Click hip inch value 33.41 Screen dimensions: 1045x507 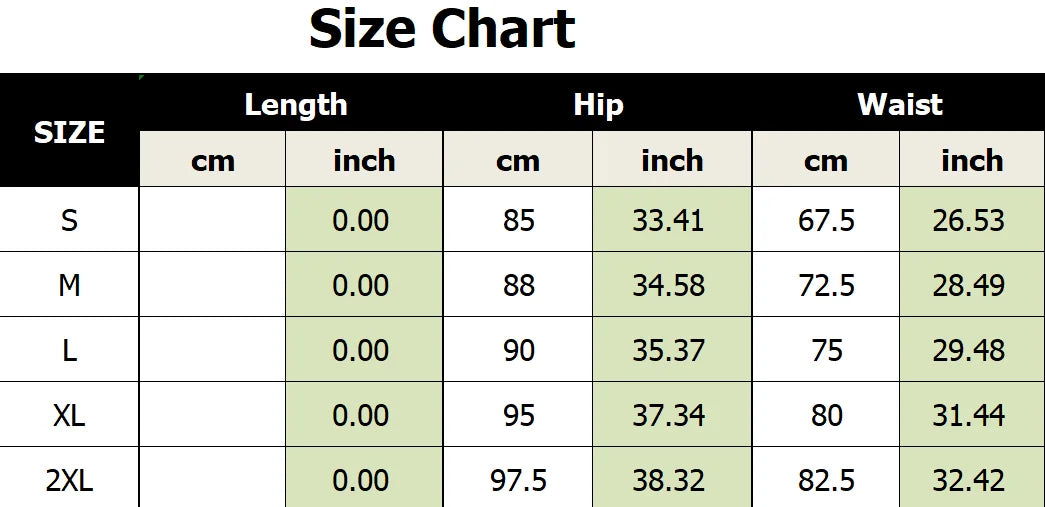(x=668, y=220)
